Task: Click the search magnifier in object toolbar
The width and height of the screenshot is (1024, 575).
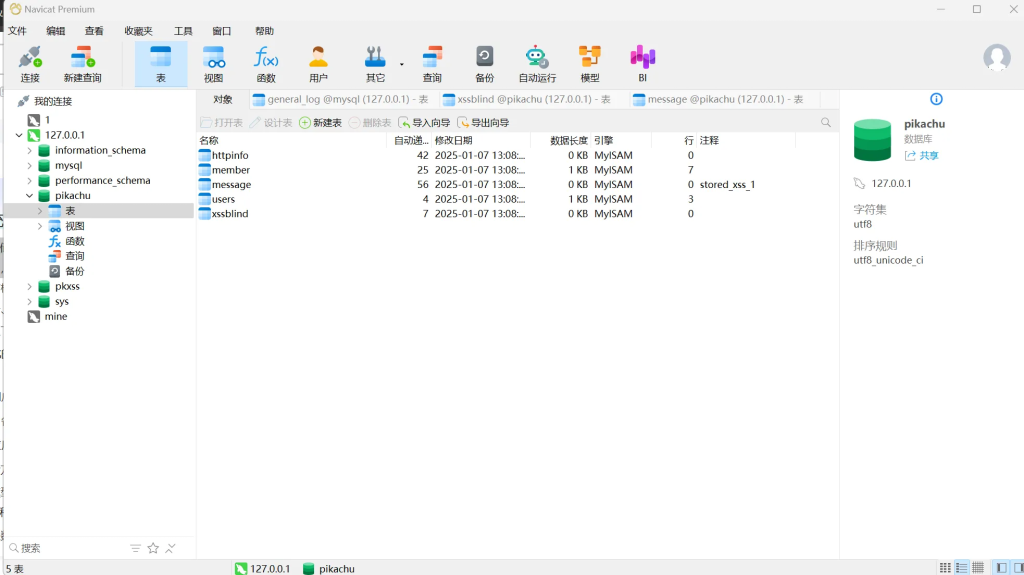Action: coord(825,122)
